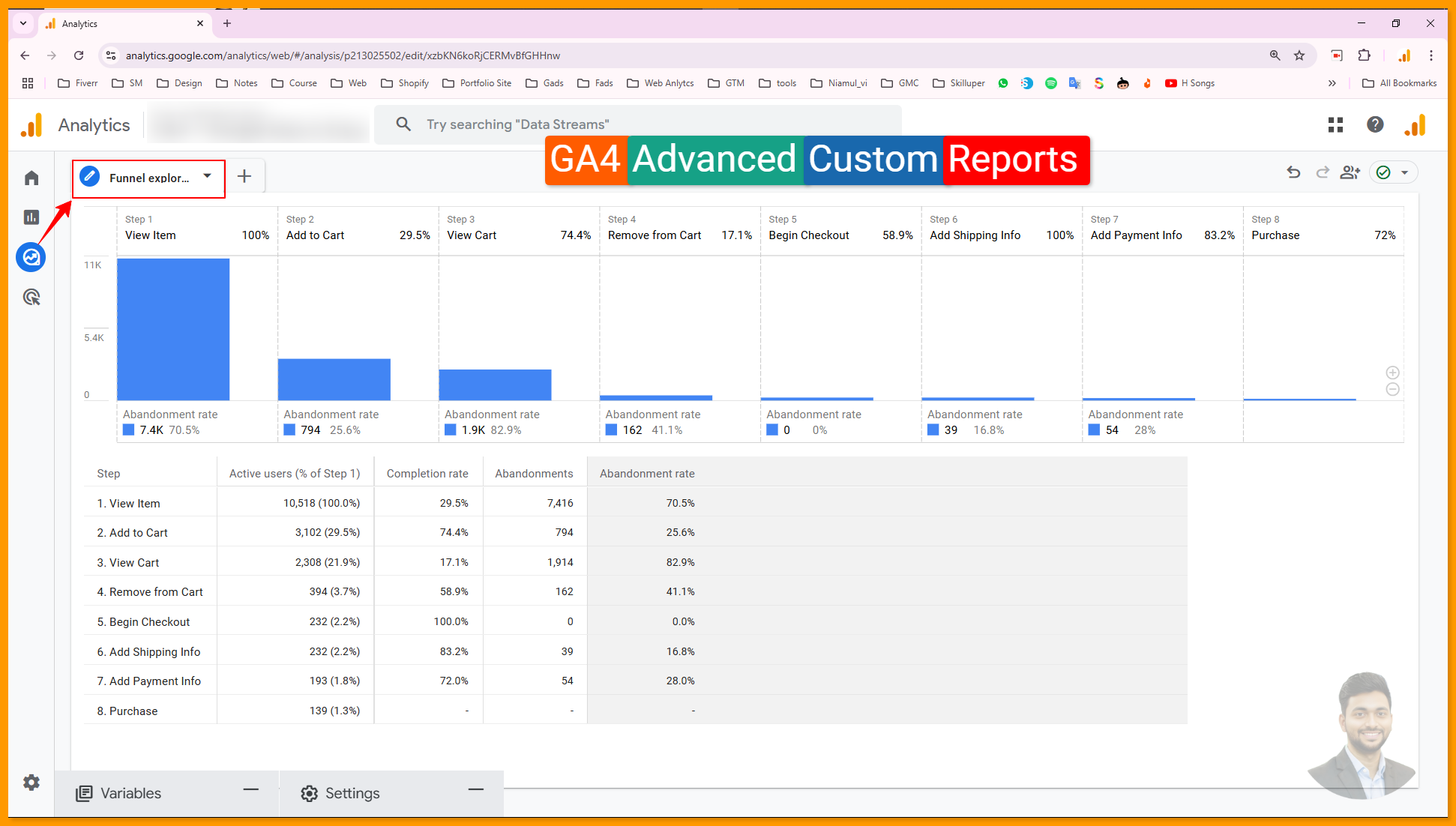This screenshot has height=826, width=1456.
Task: Zoom out chart with minus circle
Action: [x=1392, y=389]
